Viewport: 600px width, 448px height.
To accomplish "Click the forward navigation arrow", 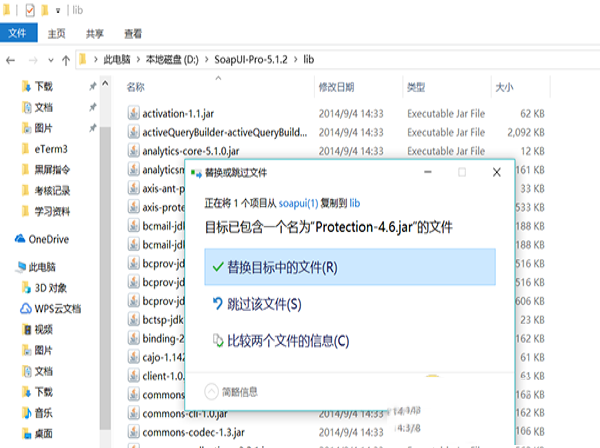I will click(33, 60).
